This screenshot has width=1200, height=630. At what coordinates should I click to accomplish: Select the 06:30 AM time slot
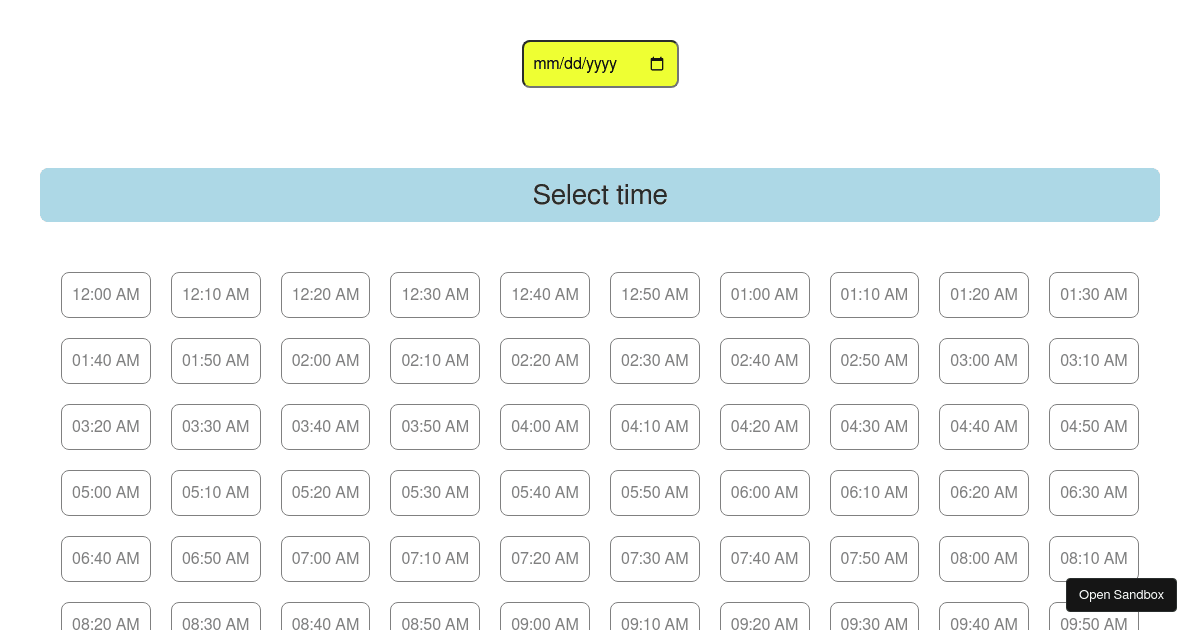tap(1094, 493)
